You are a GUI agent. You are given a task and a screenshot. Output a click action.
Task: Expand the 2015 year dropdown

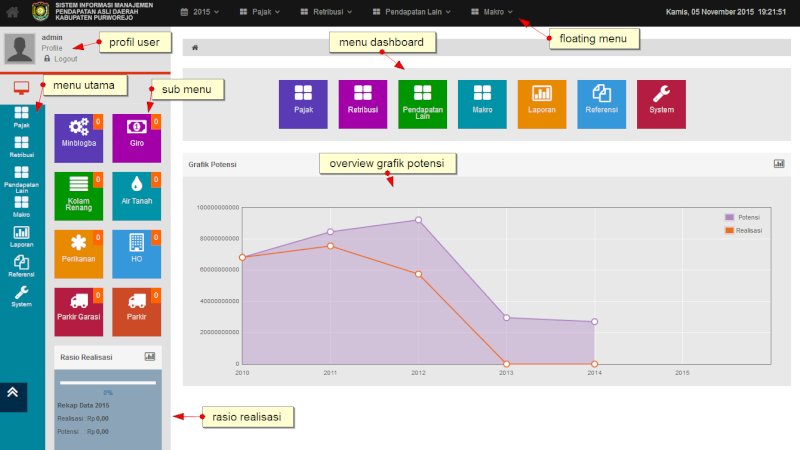pos(200,12)
